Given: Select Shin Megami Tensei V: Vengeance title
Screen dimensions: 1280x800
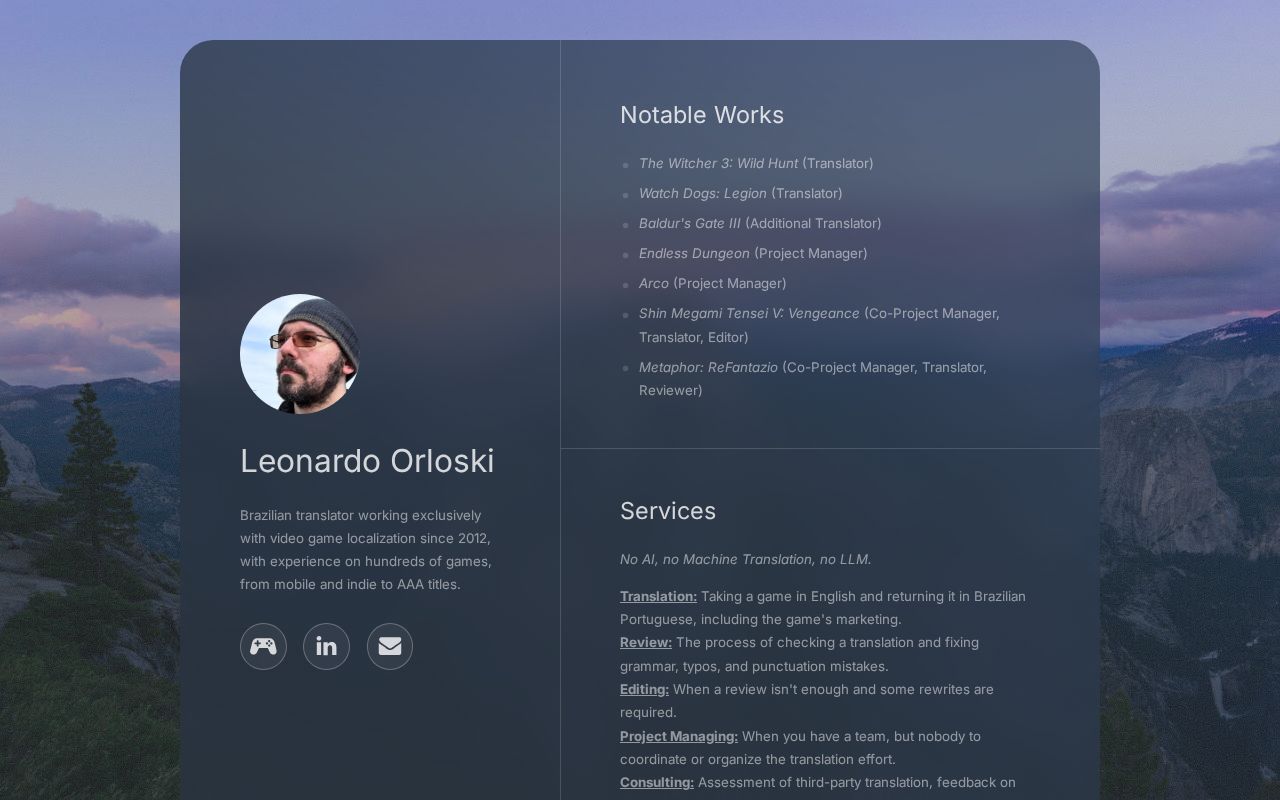Looking at the screenshot, I should 748,313.
